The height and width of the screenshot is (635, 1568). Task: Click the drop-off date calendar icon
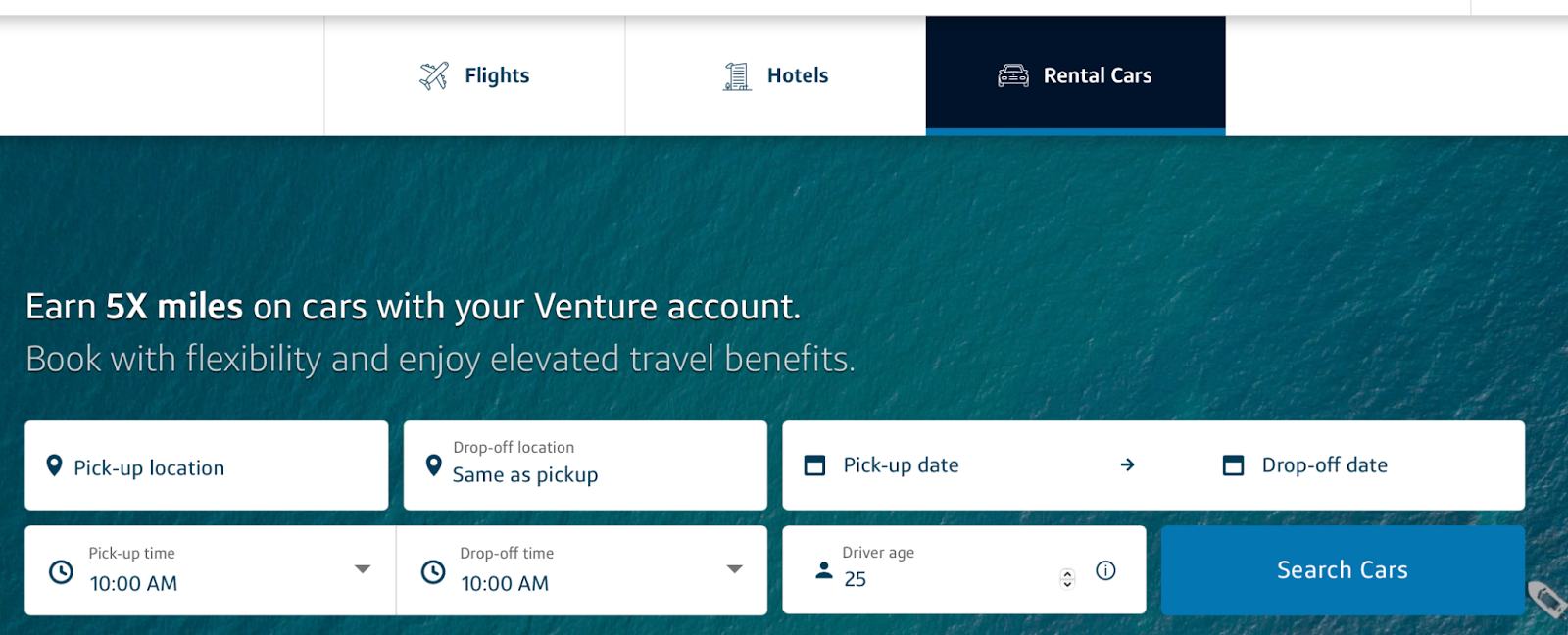point(1233,465)
